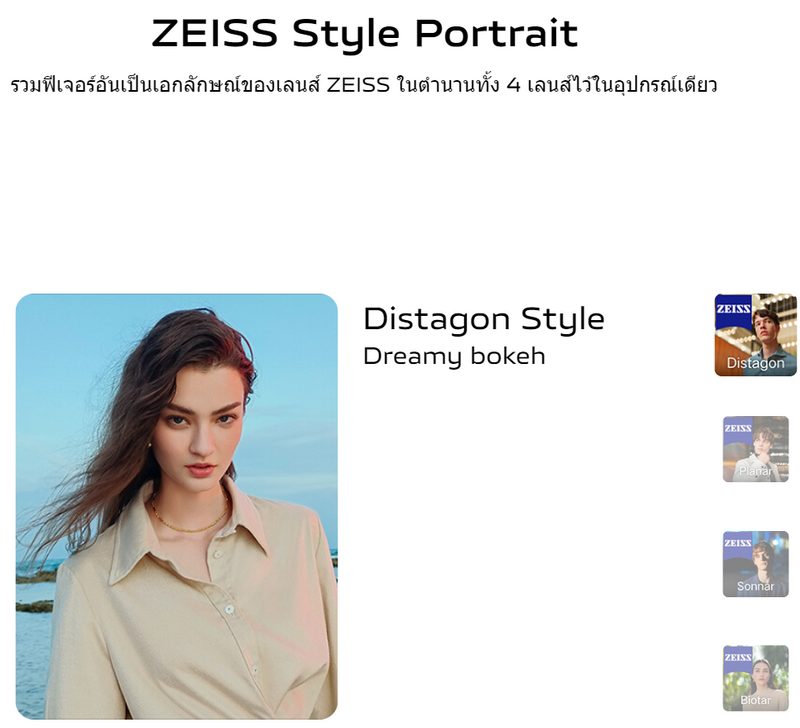The image size is (800, 728).
Task: Click the "Planar" label text on its thumbnail
Action: (x=756, y=471)
